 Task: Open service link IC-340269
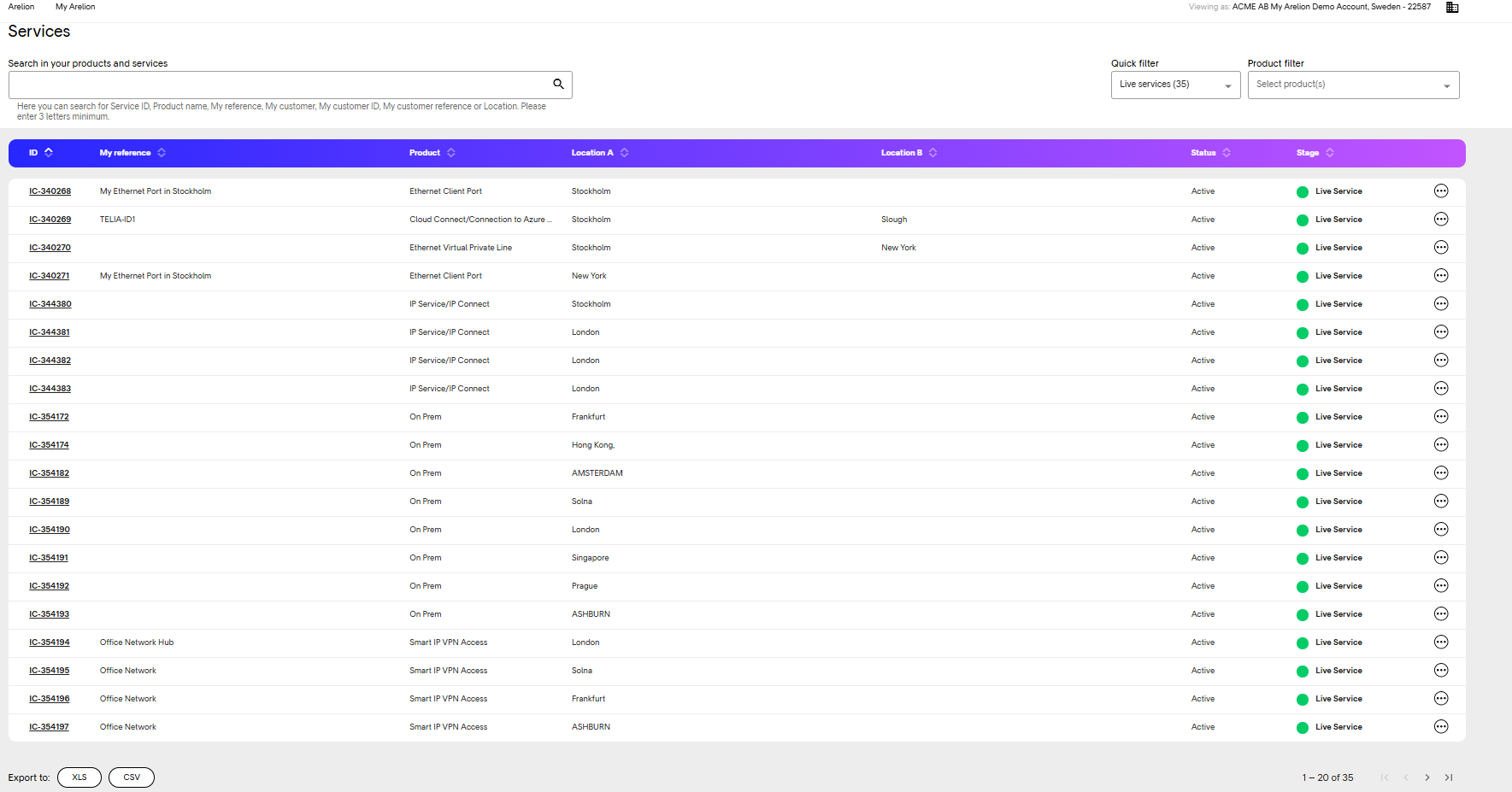coord(50,220)
